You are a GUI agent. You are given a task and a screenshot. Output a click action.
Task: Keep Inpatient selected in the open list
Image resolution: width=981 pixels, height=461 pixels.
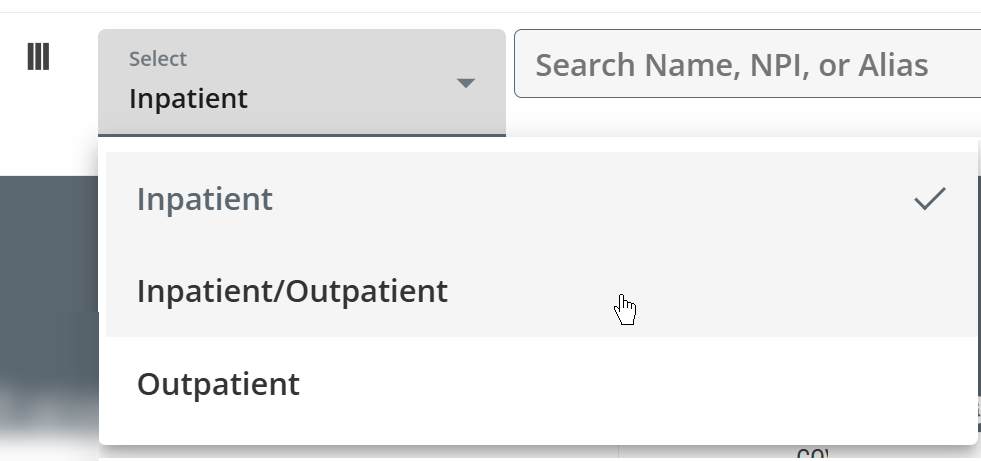[x=204, y=199]
